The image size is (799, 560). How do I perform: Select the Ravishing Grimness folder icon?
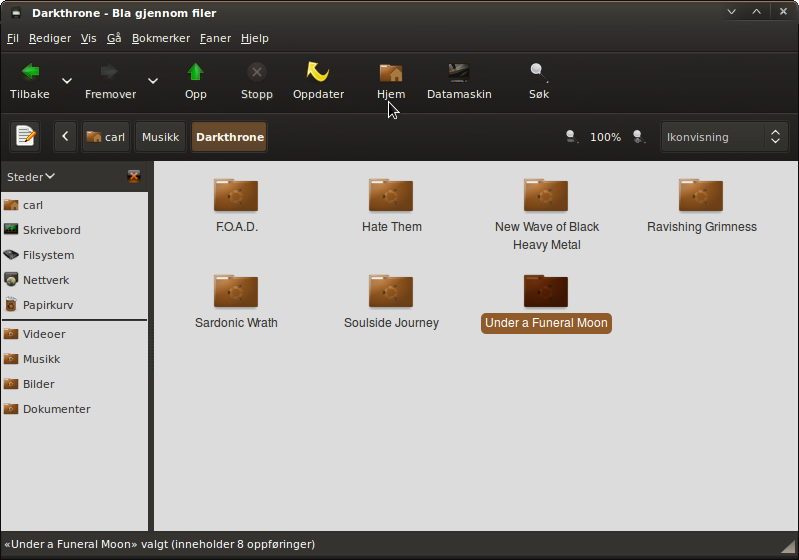(701, 195)
